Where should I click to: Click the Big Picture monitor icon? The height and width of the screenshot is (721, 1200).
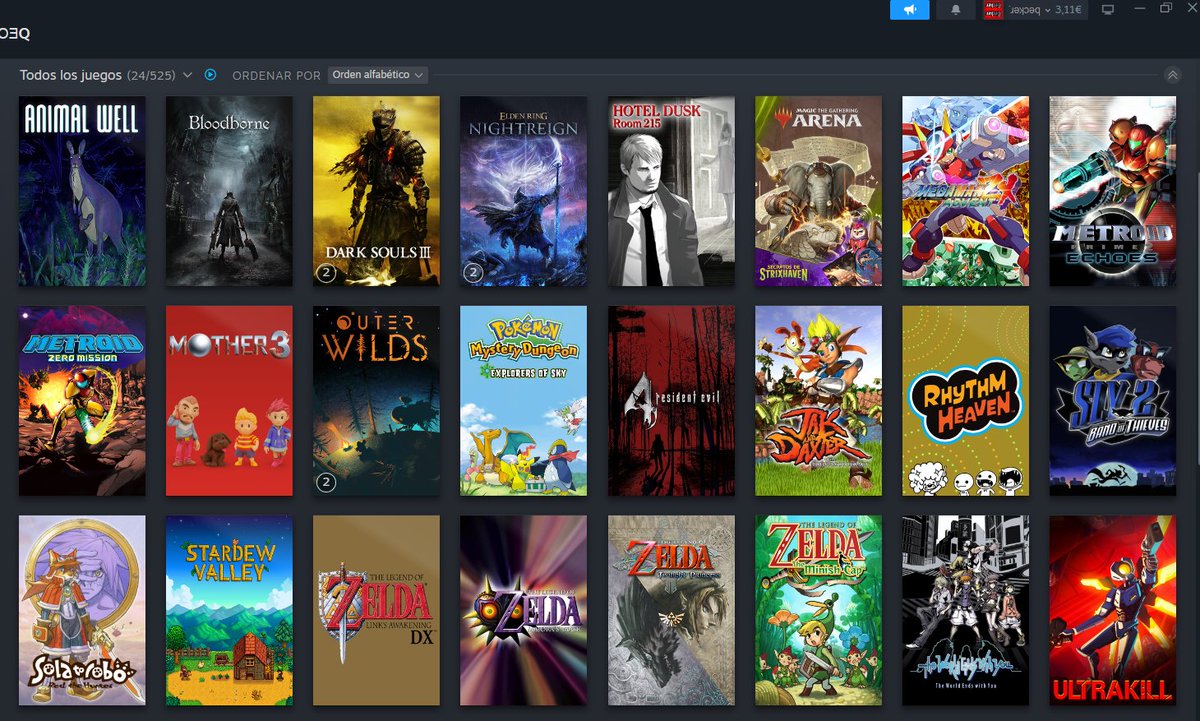(x=1107, y=9)
